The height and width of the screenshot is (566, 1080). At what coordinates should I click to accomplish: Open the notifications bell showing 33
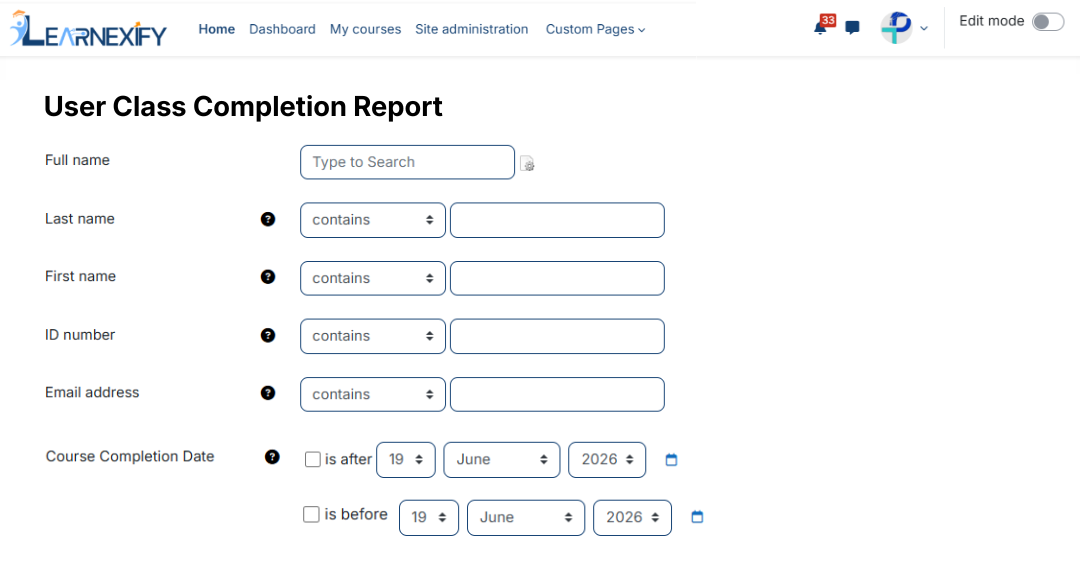tap(824, 25)
